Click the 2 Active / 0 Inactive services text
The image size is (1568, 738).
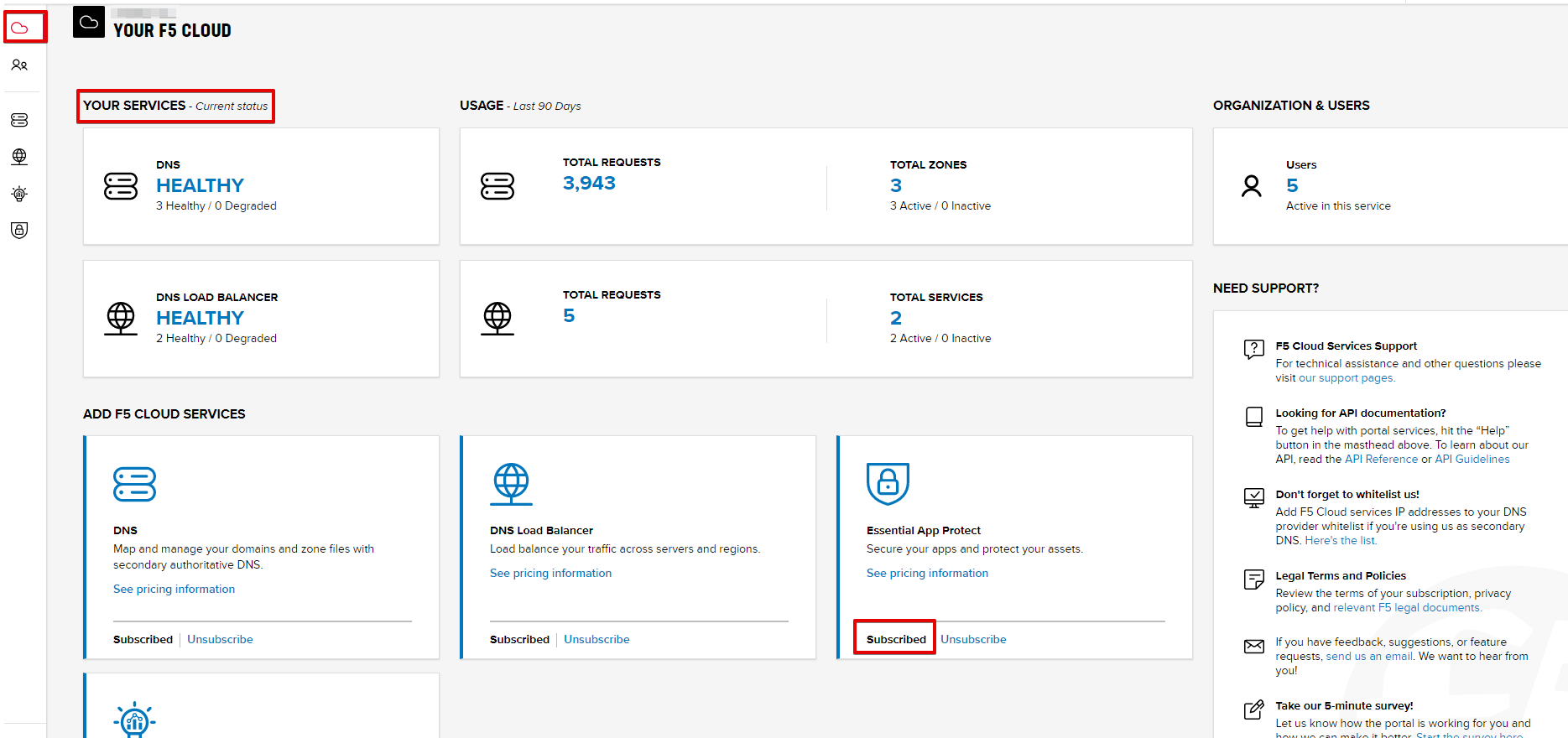click(940, 338)
